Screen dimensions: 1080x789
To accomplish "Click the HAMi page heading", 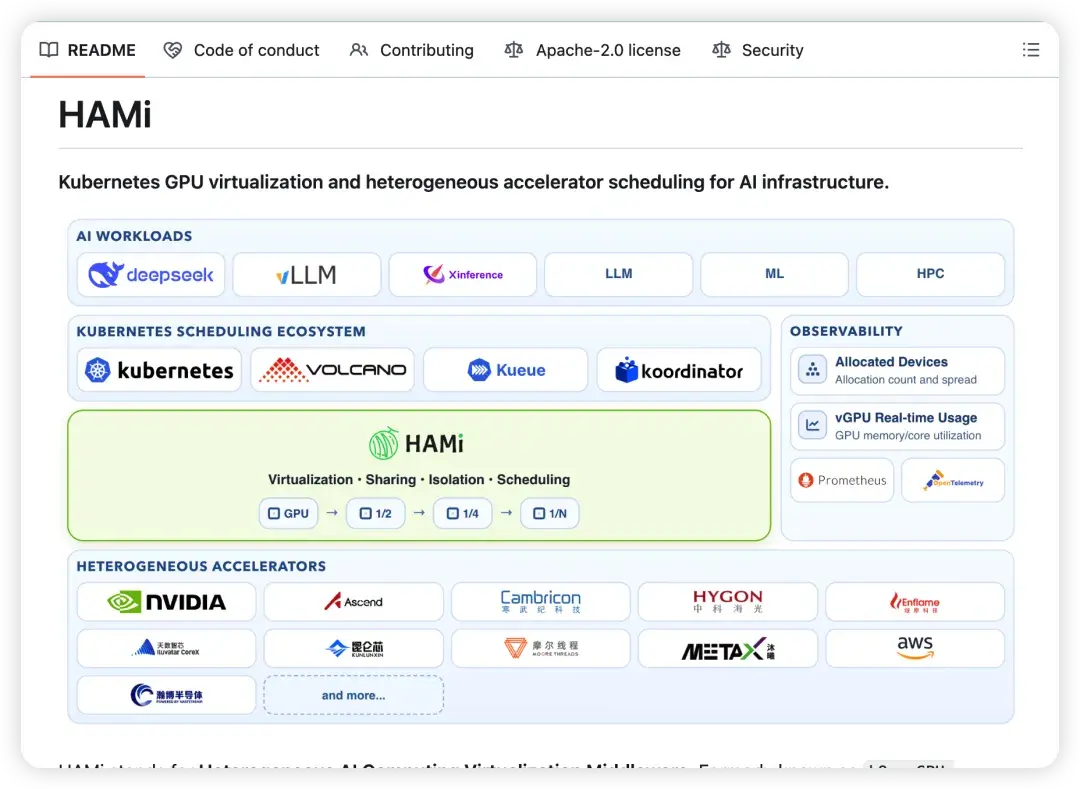I will (x=105, y=114).
